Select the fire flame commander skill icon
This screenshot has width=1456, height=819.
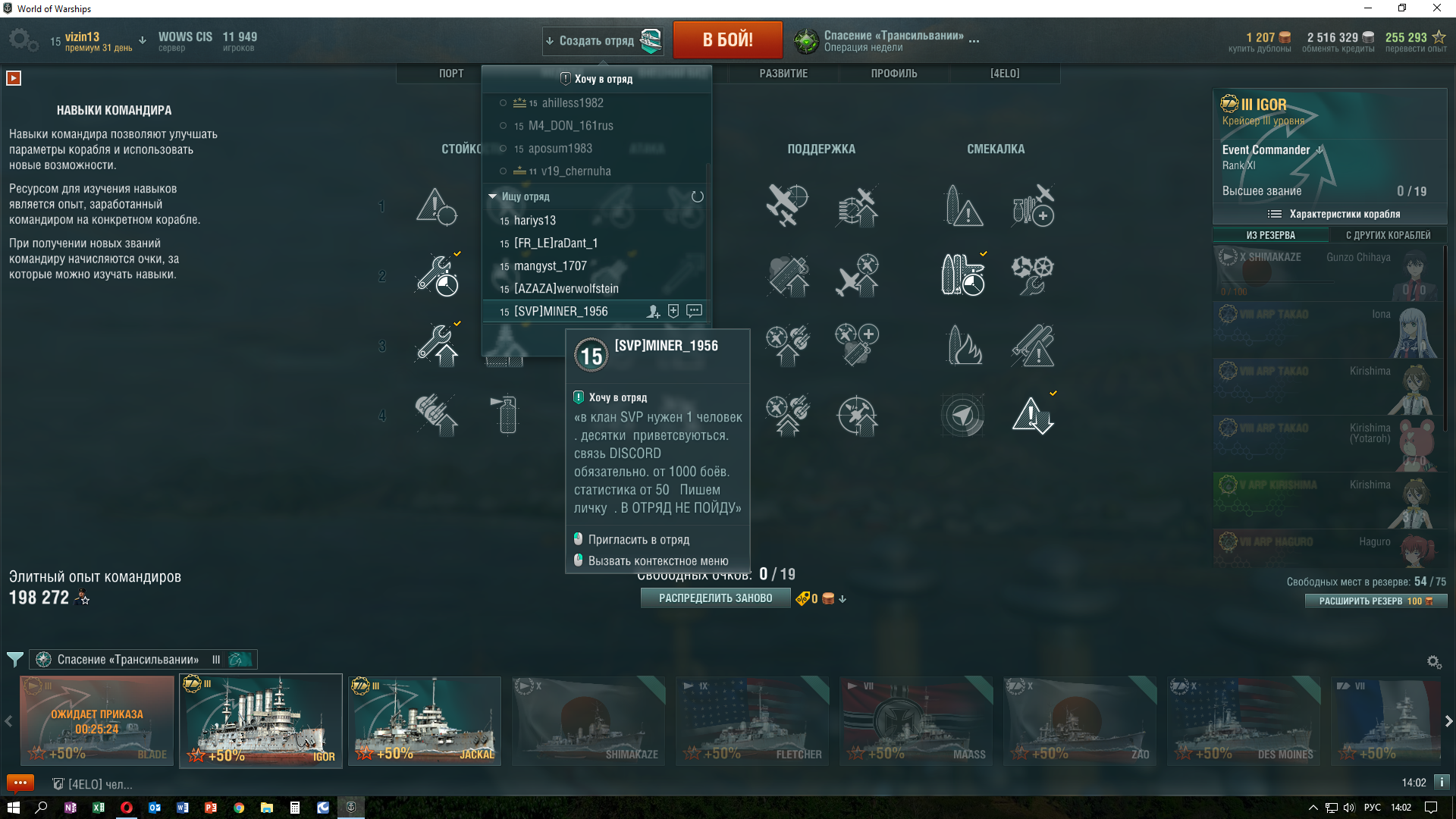point(964,346)
